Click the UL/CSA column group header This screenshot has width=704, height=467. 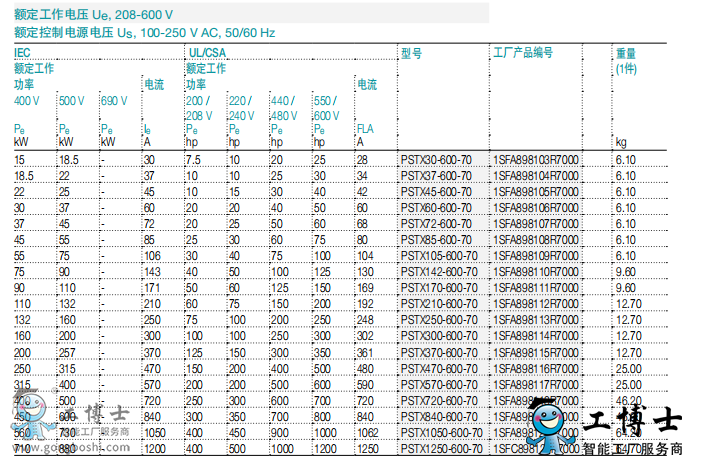coord(207,53)
